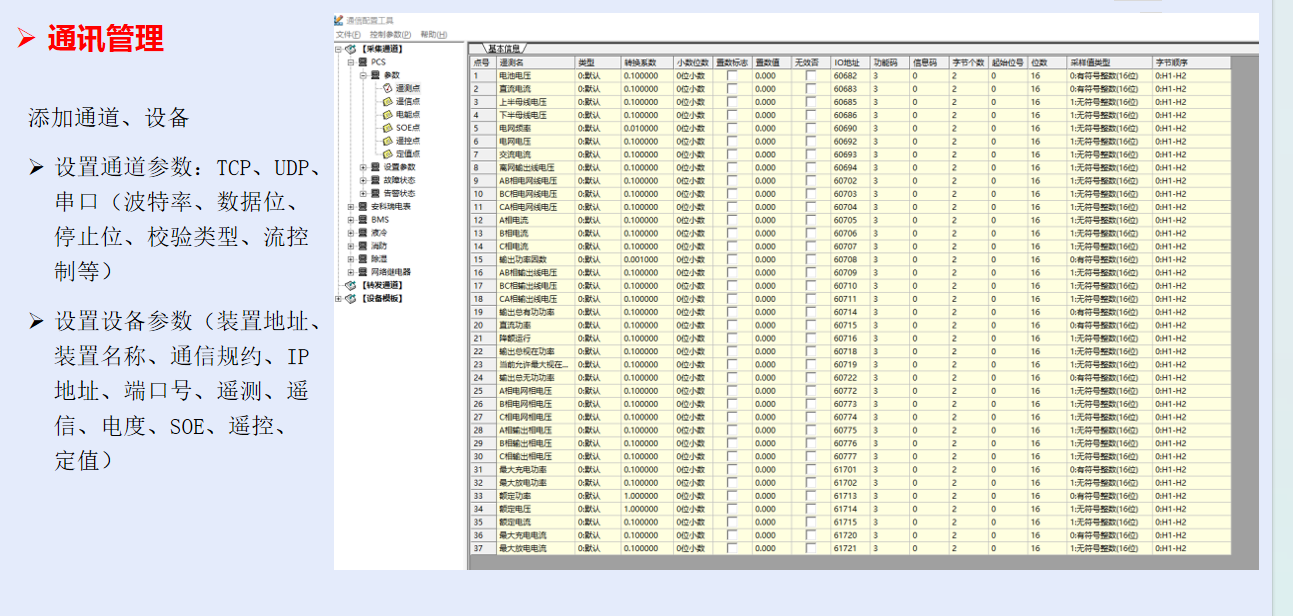Image resolution: width=1293 pixels, height=616 pixels.
Task: Click the 故障状态 node icon
Action: (375, 180)
